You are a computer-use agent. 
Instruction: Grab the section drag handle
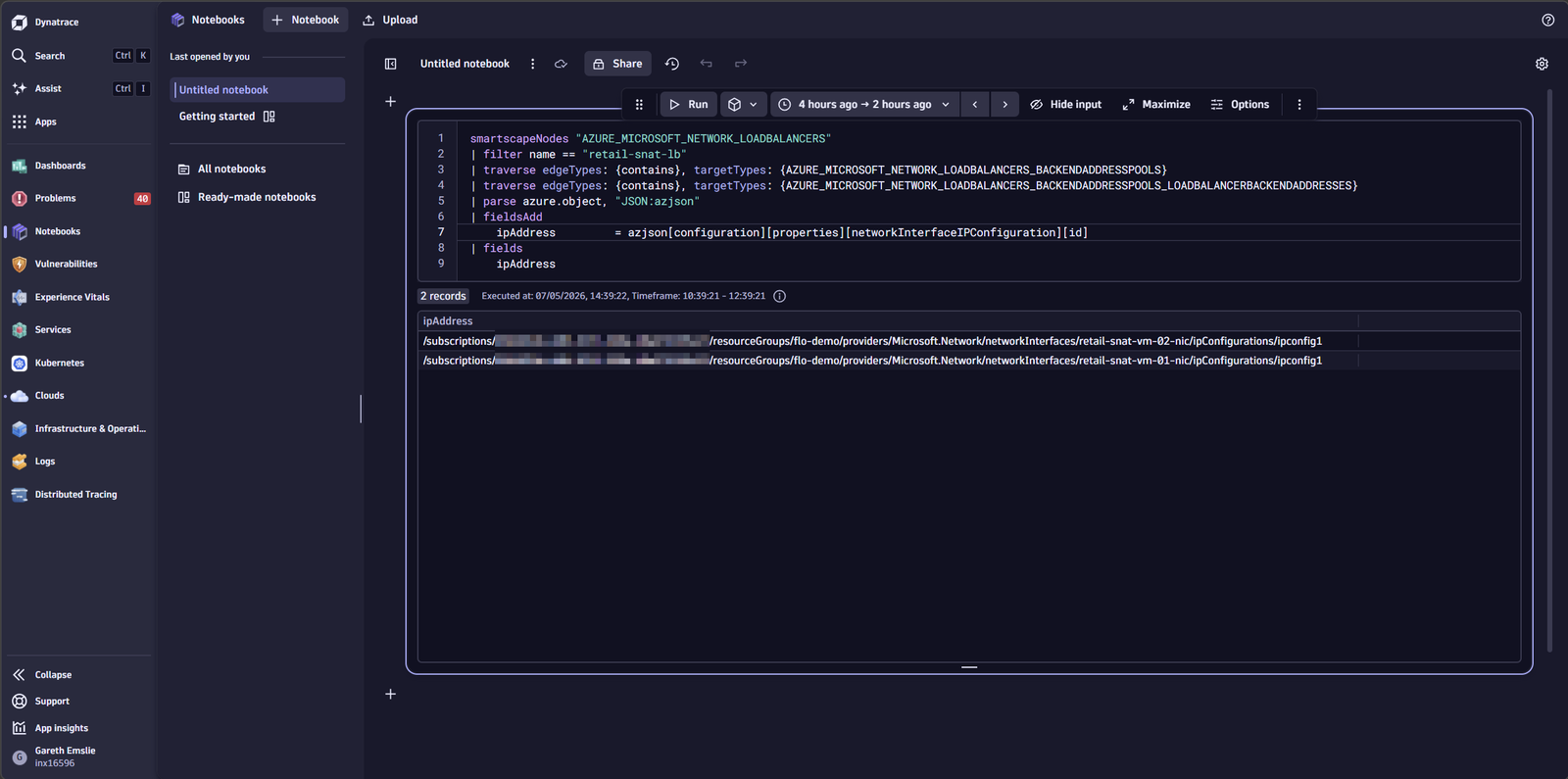pyautogui.click(x=639, y=105)
